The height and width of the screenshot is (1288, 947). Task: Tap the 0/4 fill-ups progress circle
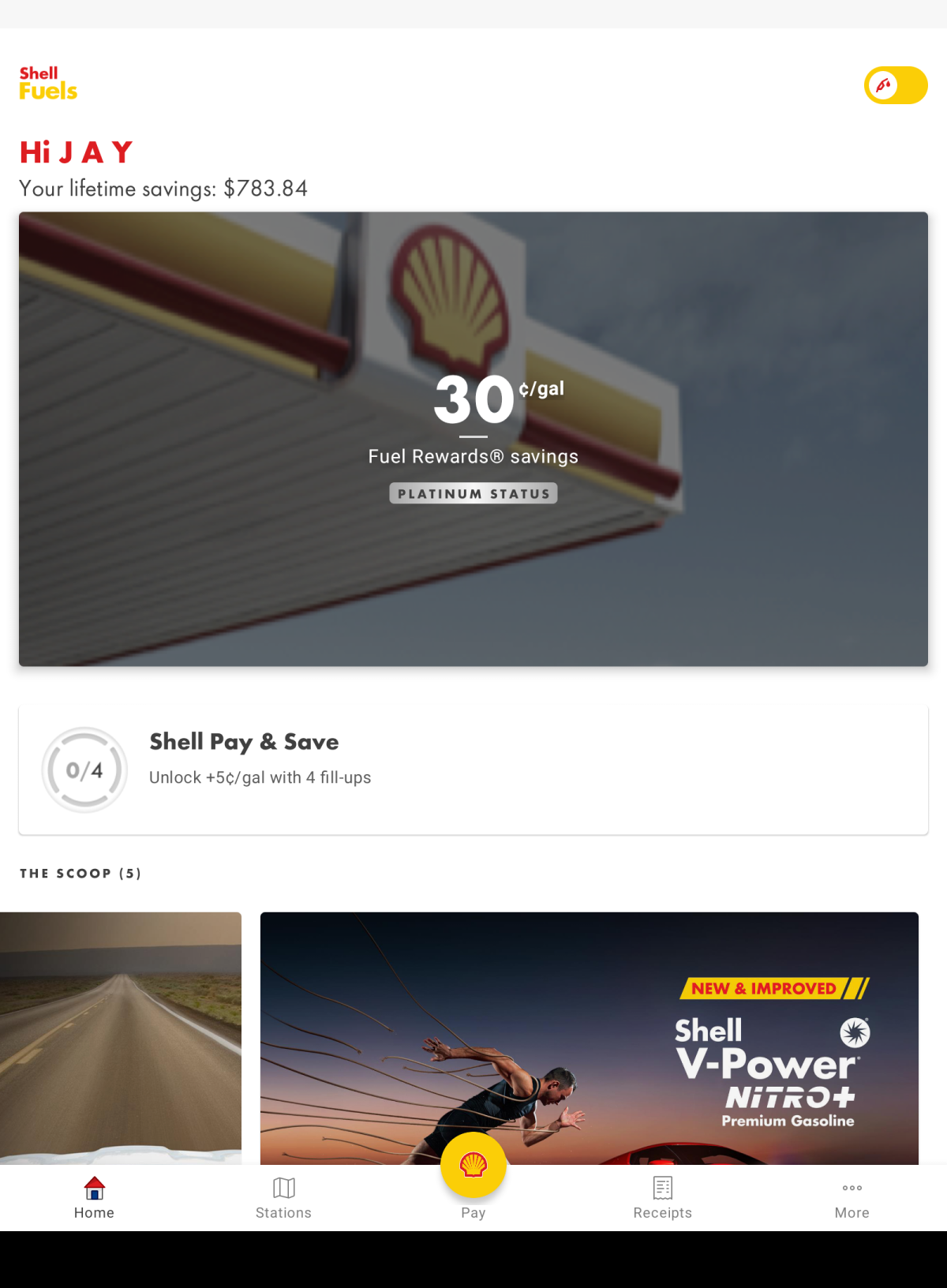[84, 770]
